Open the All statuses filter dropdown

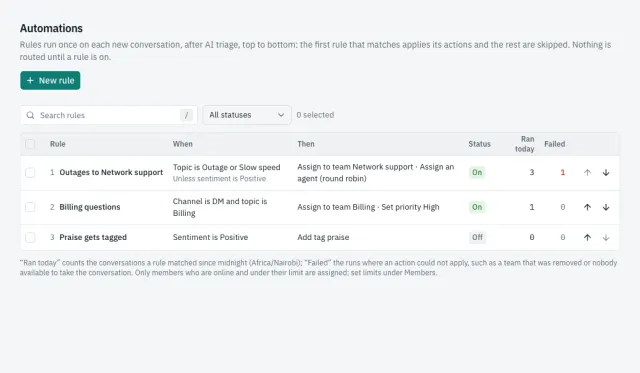tap(247, 115)
